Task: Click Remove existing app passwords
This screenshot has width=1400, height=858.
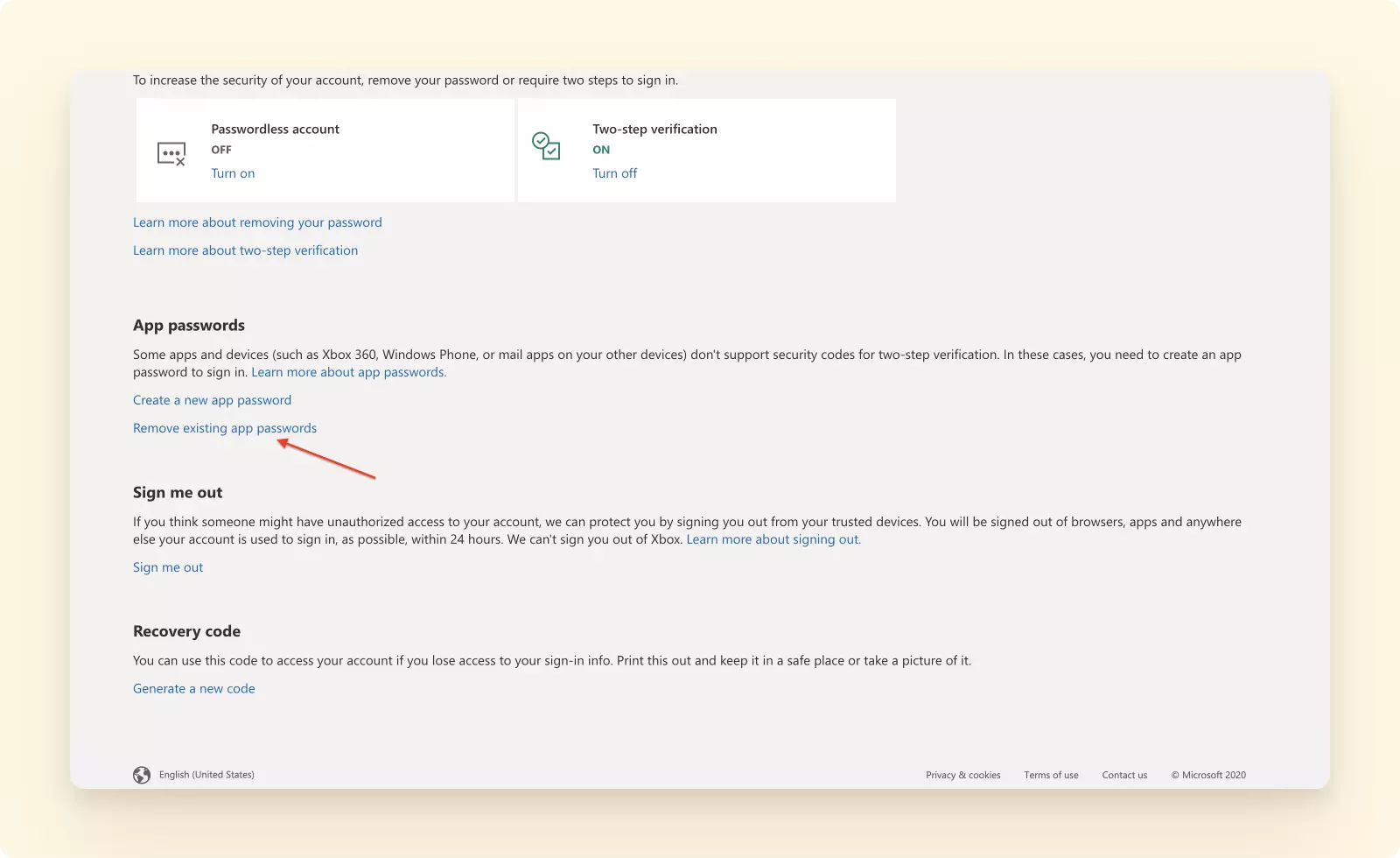Action: tap(225, 428)
